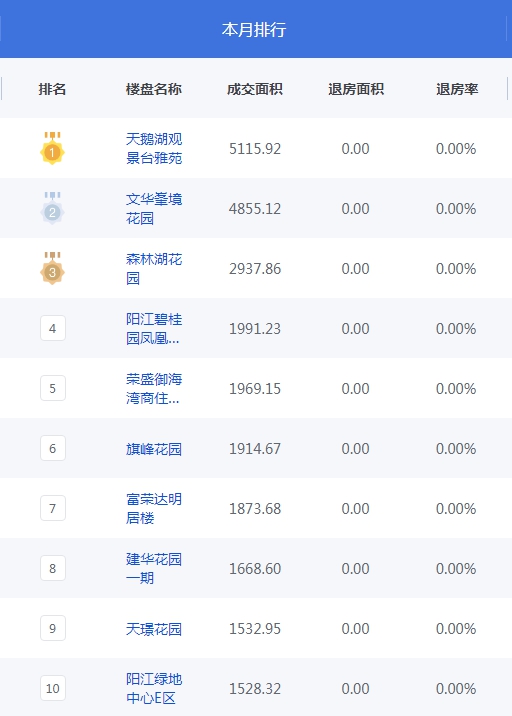Open the 荣盛御海湾商住... property link

154,388
